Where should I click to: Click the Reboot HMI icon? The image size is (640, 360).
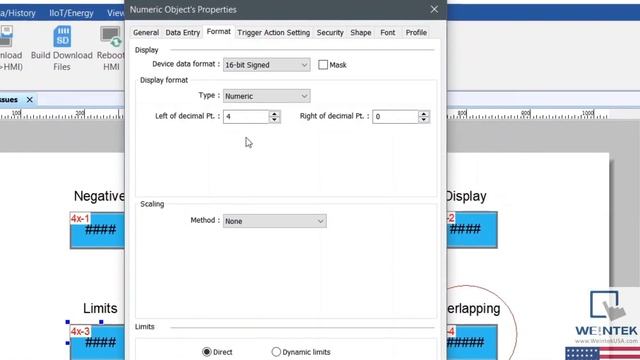pyautogui.click(x=111, y=37)
